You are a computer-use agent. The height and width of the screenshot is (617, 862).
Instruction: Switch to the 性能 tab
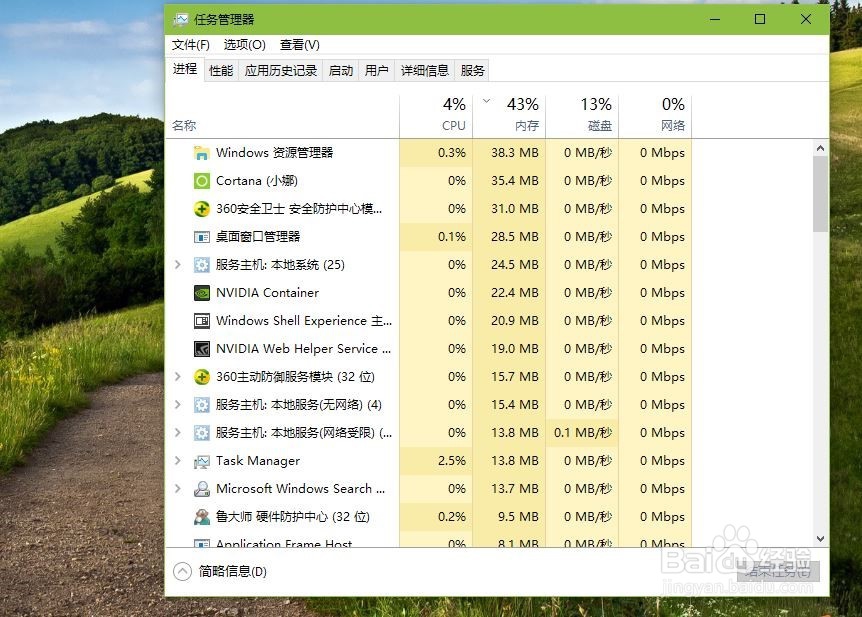click(x=221, y=71)
